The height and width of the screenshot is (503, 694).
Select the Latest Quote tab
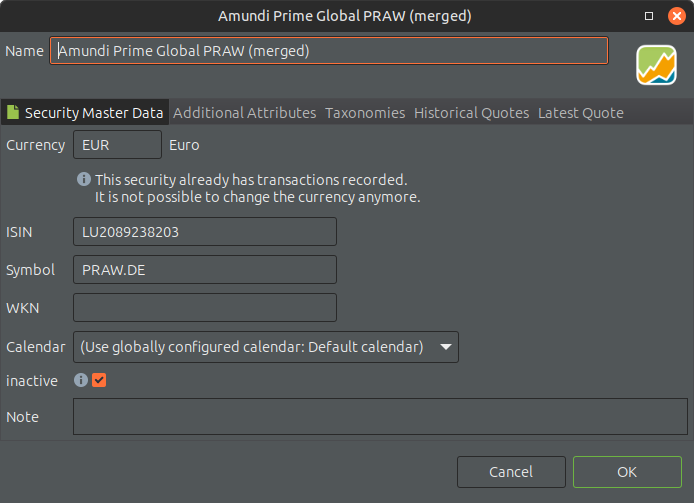580,113
